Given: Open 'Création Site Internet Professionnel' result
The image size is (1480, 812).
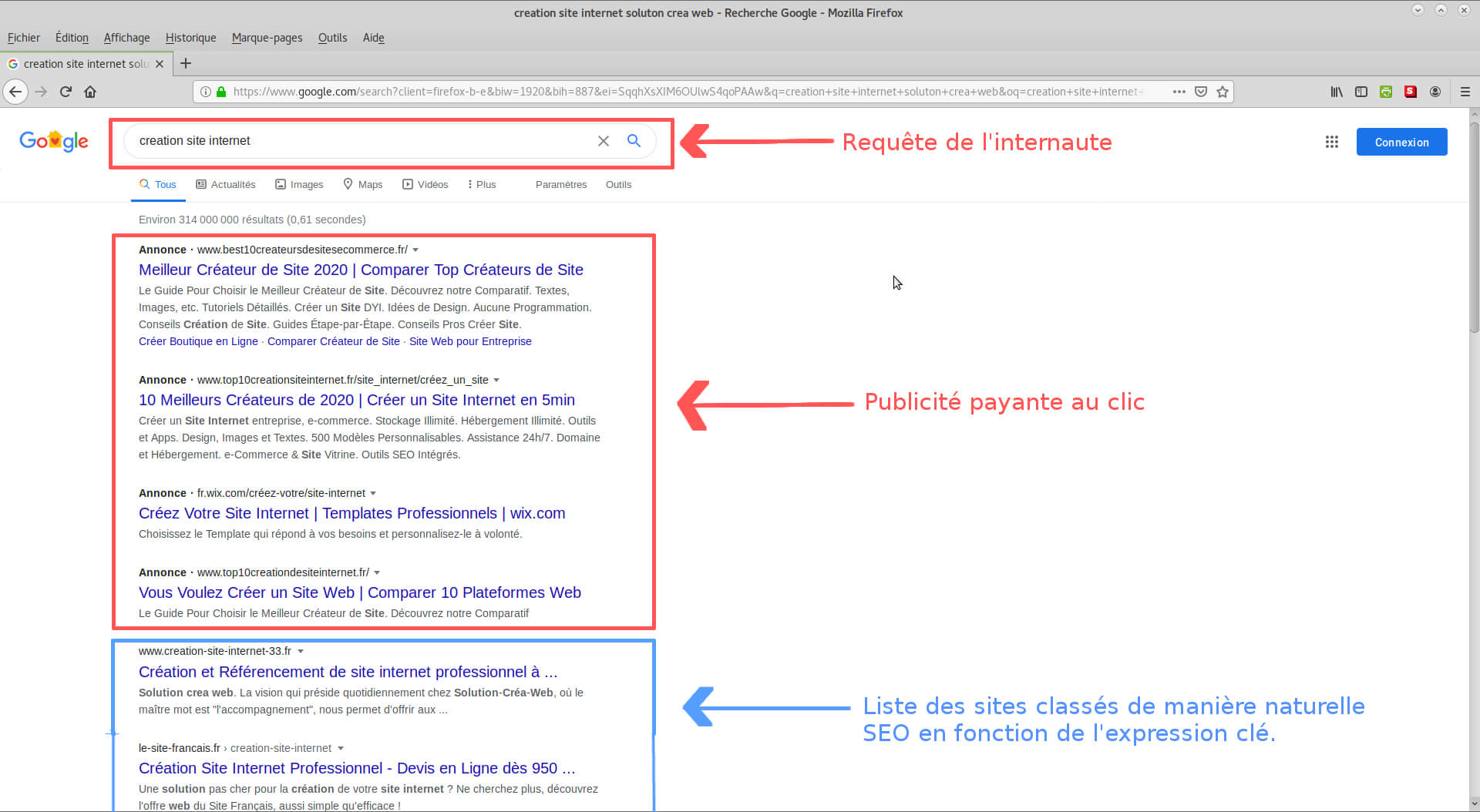Looking at the screenshot, I should [x=357, y=768].
